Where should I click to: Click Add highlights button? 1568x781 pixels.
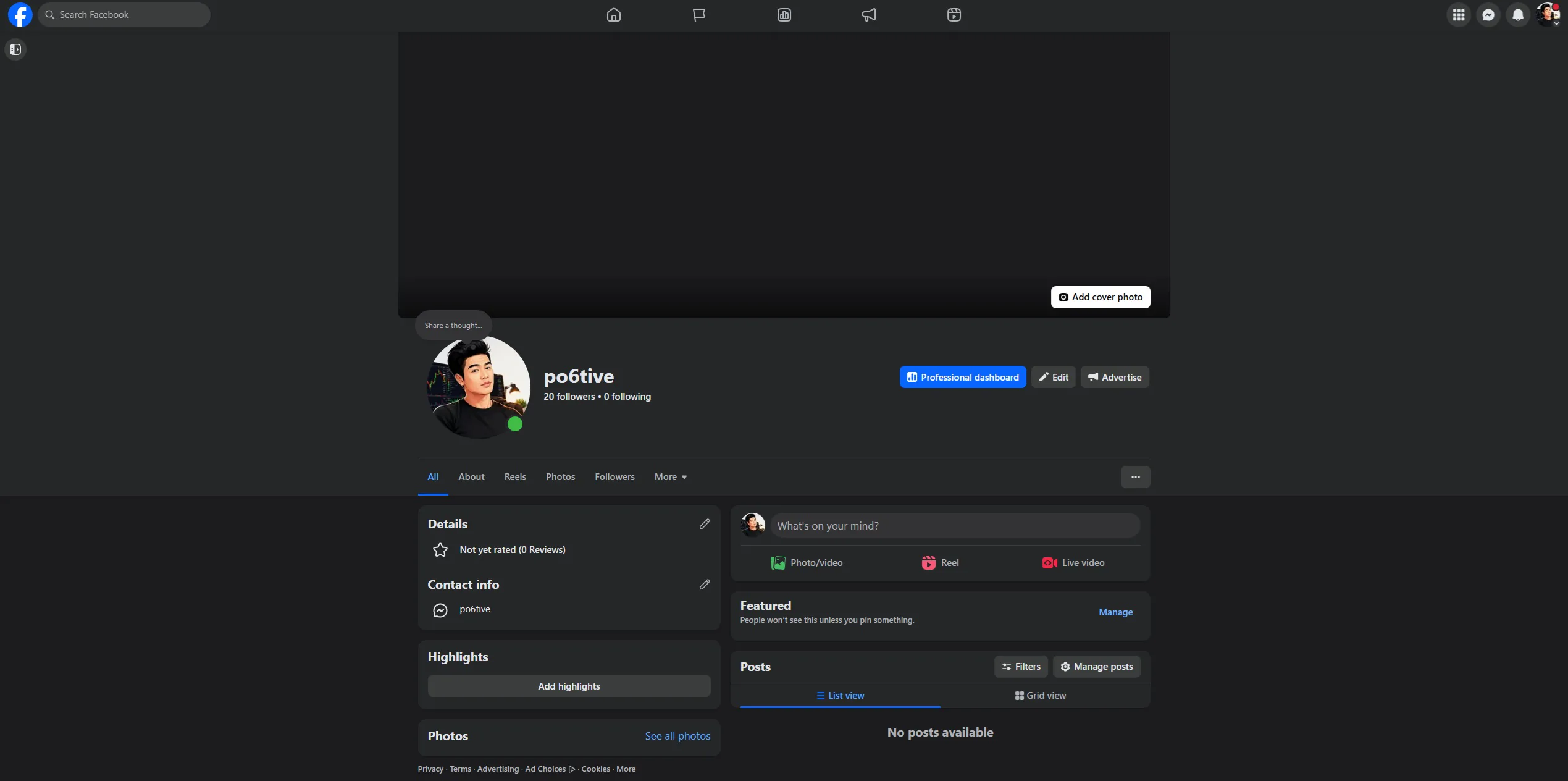569,686
